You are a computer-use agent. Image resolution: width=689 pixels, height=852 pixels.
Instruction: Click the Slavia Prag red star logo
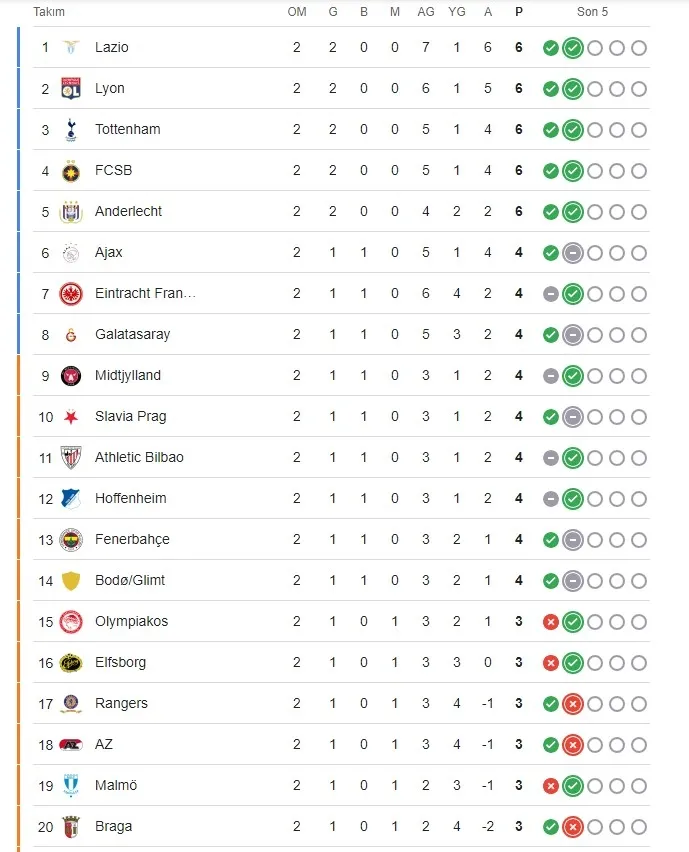click(x=71, y=417)
